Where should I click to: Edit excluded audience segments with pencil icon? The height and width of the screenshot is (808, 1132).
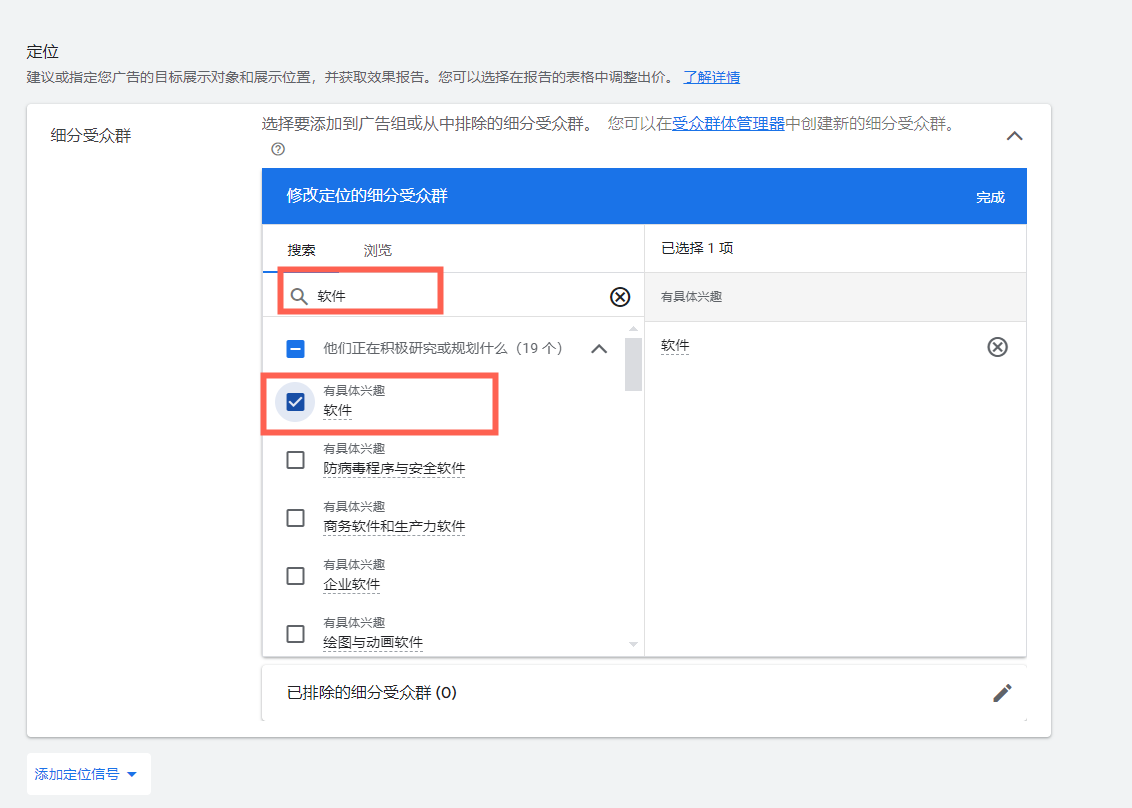pyautogui.click(x=1002, y=693)
